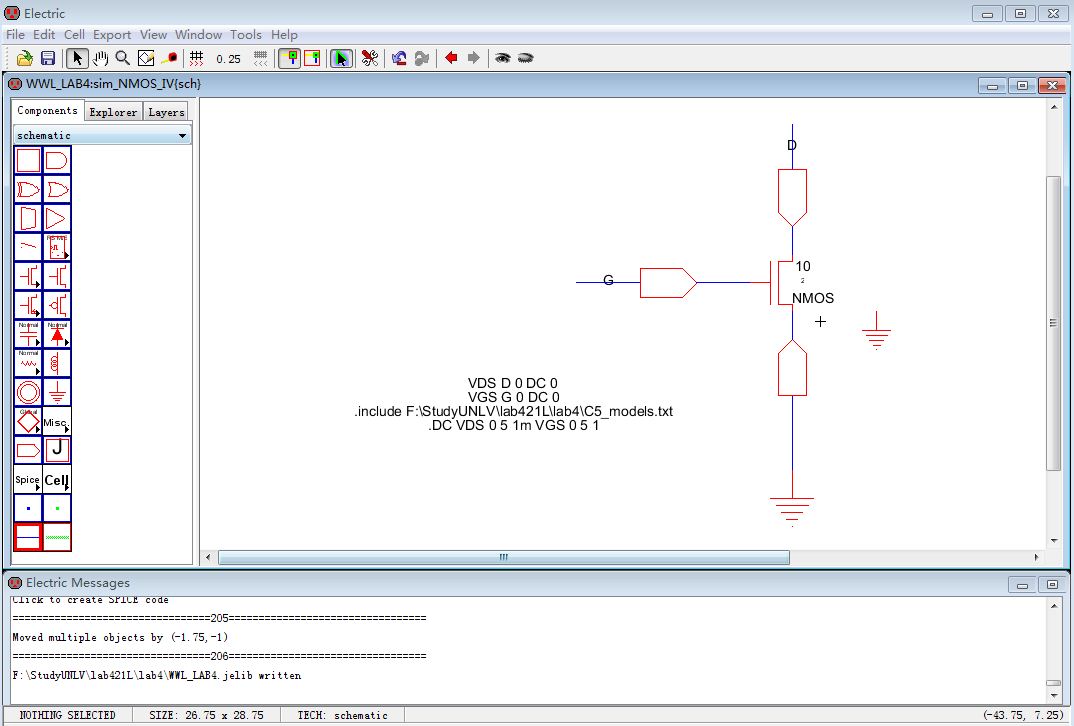Select the inductor coil component
1074x726 pixels.
point(57,363)
